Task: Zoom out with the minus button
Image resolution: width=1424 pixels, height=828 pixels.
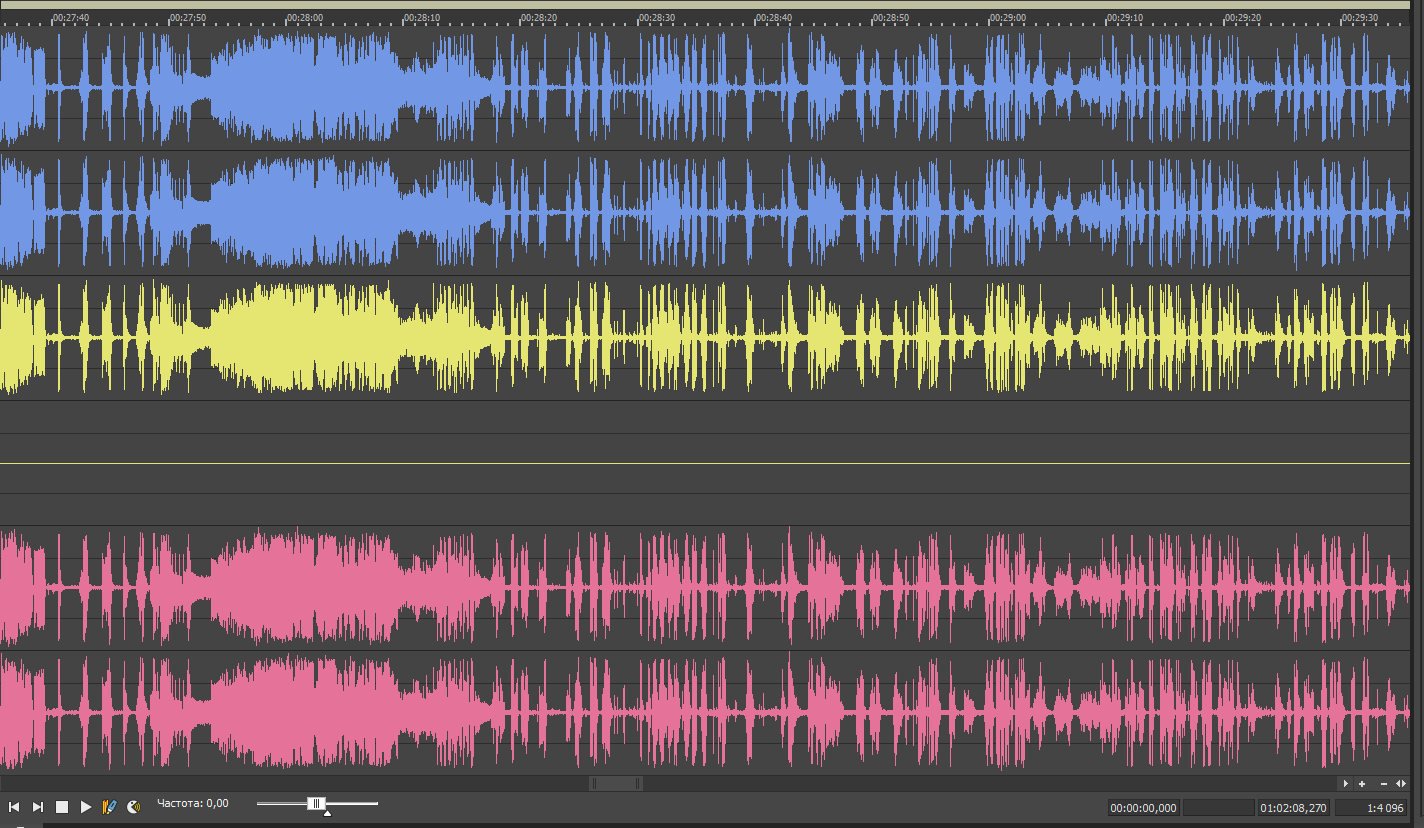Action: click(x=1383, y=784)
